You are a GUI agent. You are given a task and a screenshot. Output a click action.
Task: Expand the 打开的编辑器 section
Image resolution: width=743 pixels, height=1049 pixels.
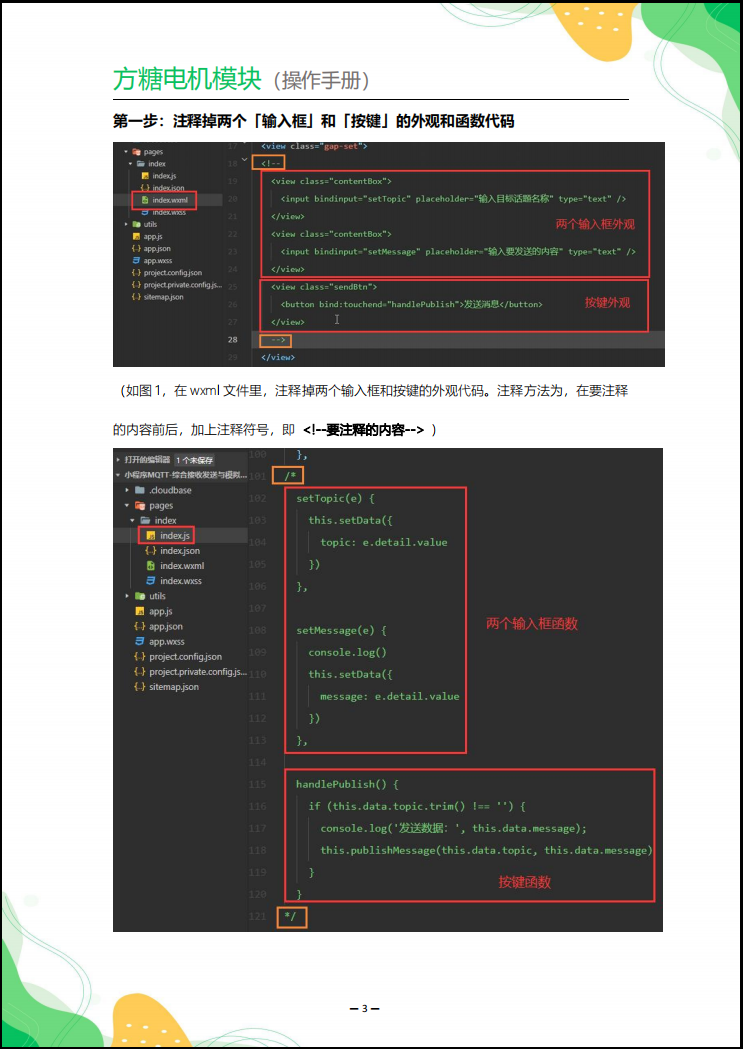[x=119, y=460]
